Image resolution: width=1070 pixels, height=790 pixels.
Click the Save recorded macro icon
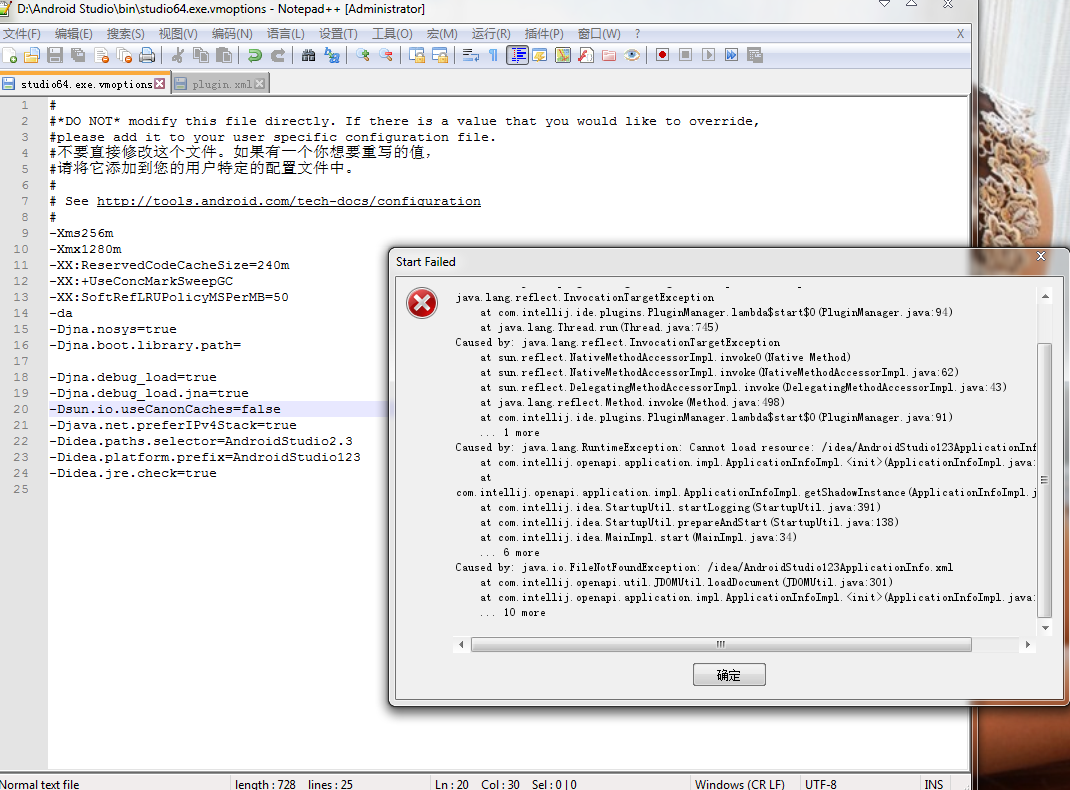pyautogui.click(x=755, y=55)
